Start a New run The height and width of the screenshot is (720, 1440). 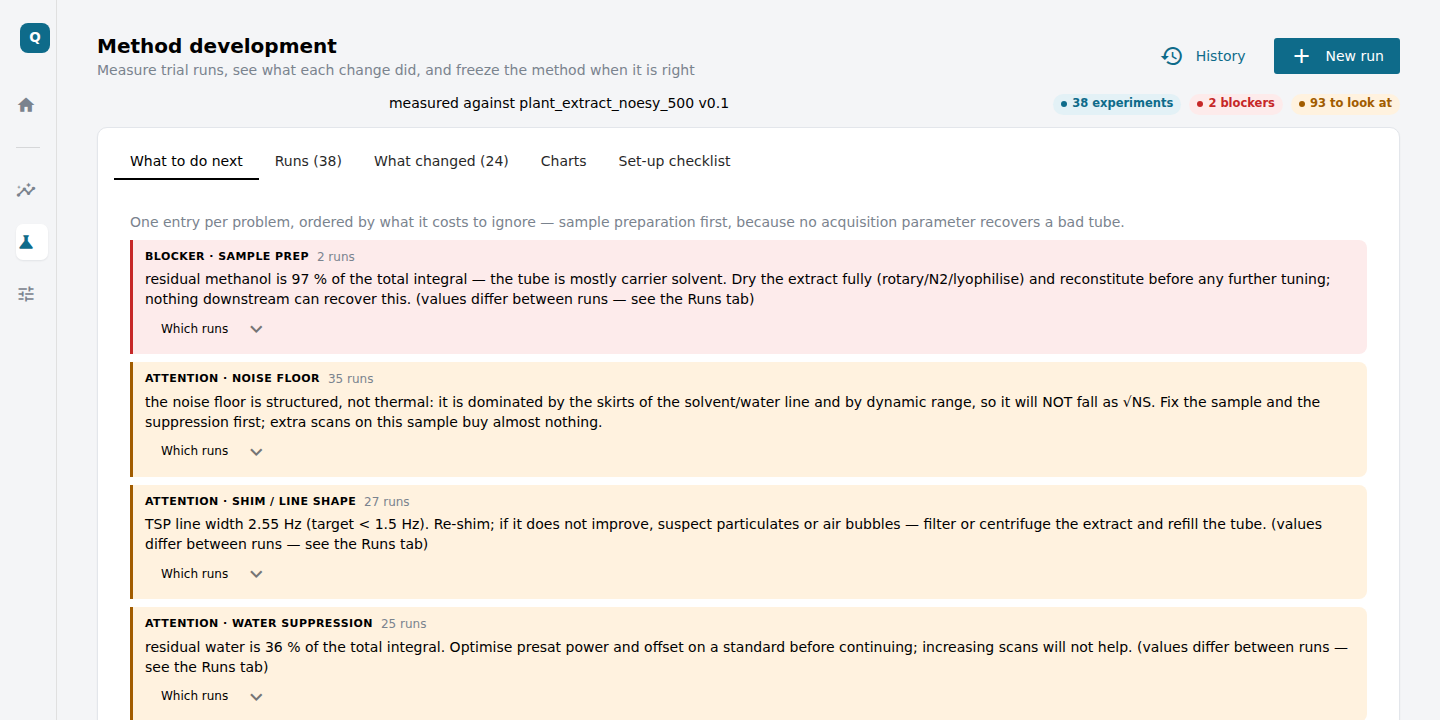pyautogui.click(x=1337, y=56)
